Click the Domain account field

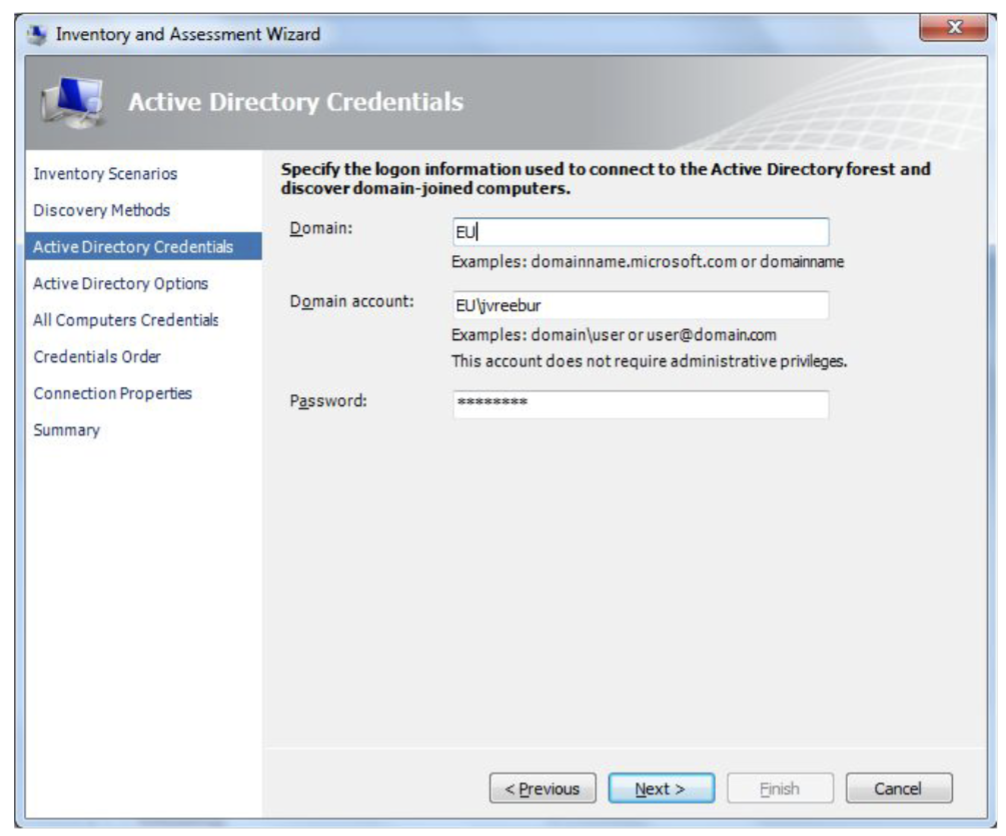640,305
